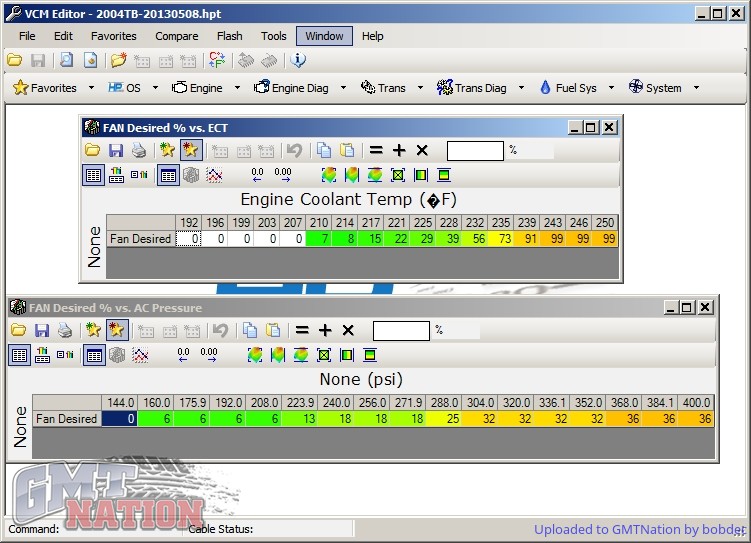Screen dimensions: 751x543
Task: Click the System toolbar button
Action: tap(655, 88)
